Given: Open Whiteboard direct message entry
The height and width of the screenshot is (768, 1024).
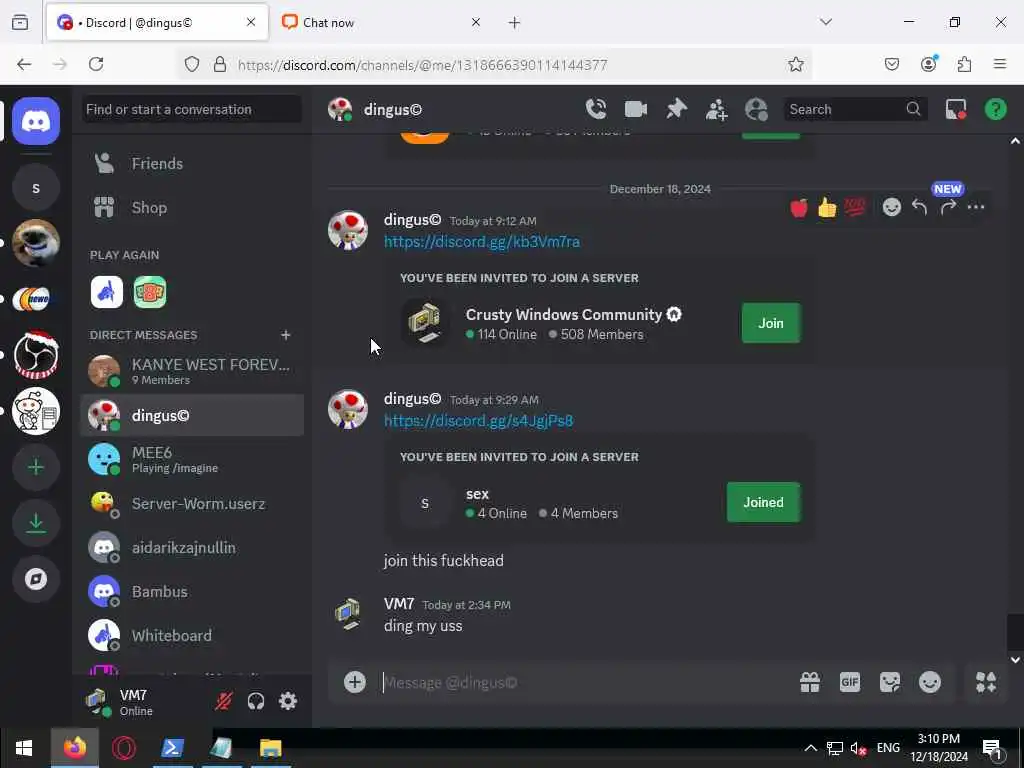Looking at the screenshot, I should pyautogui.click(x=191, y=635).
